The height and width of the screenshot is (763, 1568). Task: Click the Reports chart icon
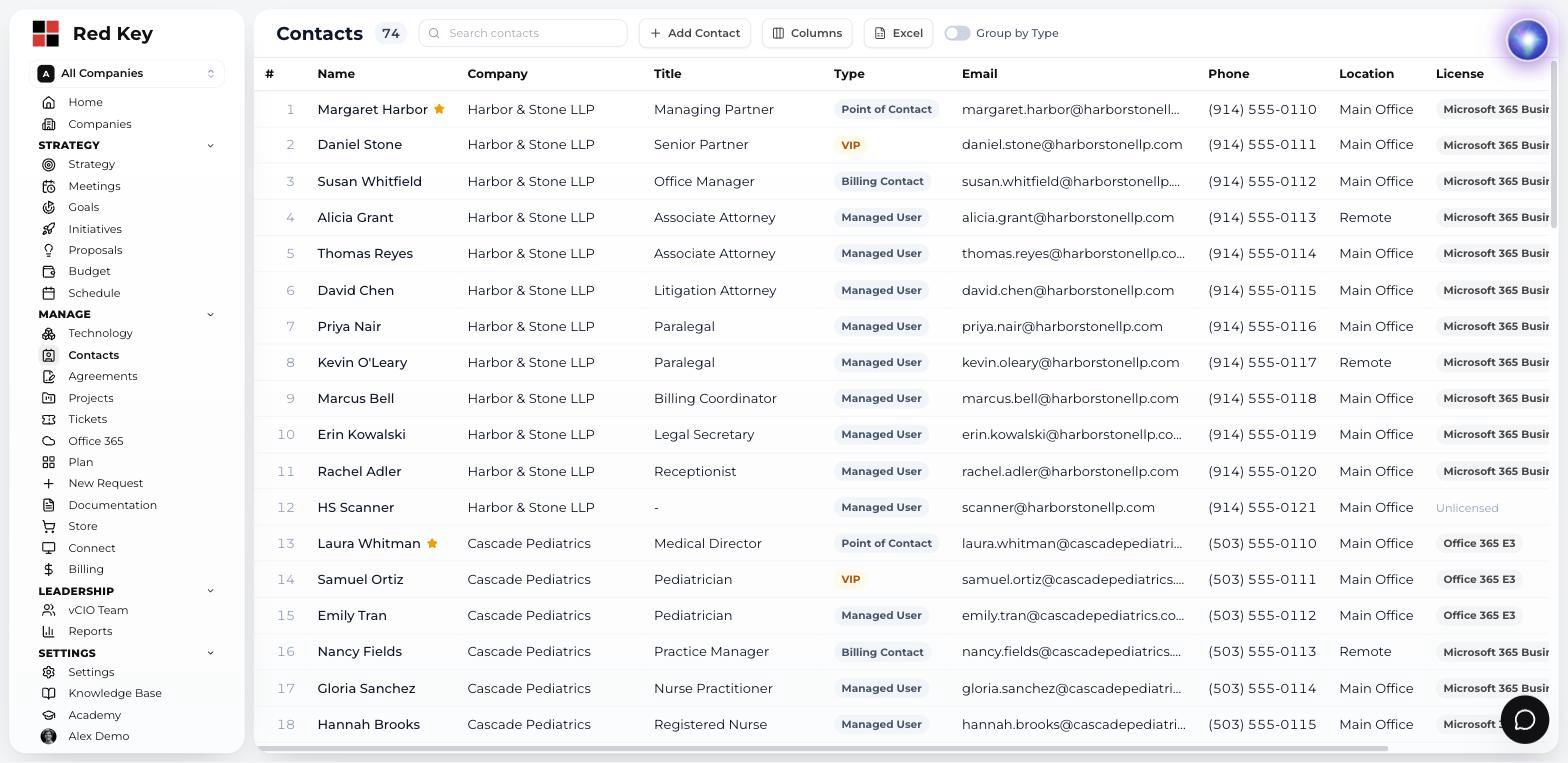(48, 631)
